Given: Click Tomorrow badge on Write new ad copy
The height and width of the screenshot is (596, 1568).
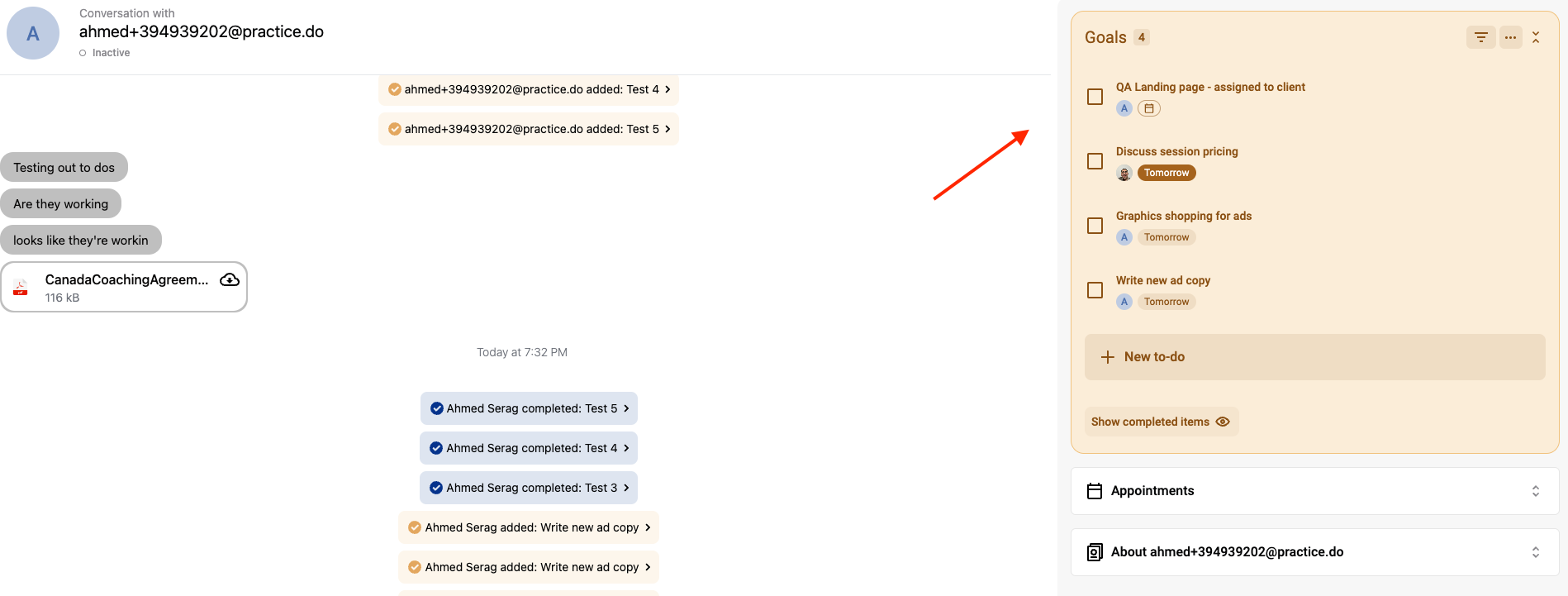Looking at the screenshot, I should pos(1166,302).
